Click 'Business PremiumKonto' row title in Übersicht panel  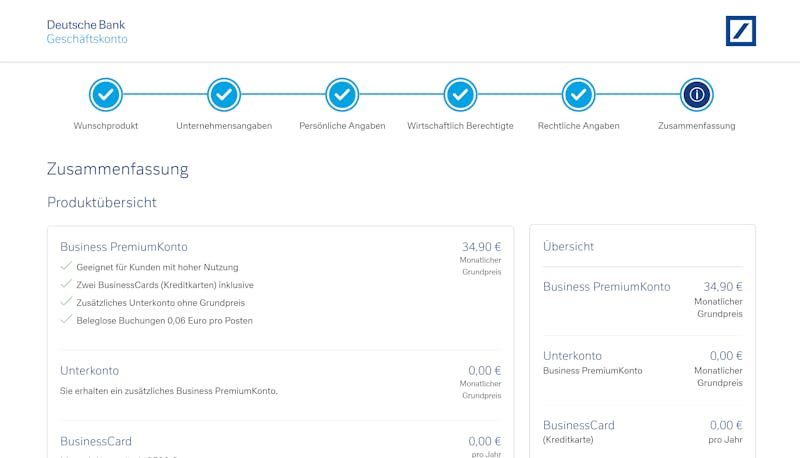[607, 287]
